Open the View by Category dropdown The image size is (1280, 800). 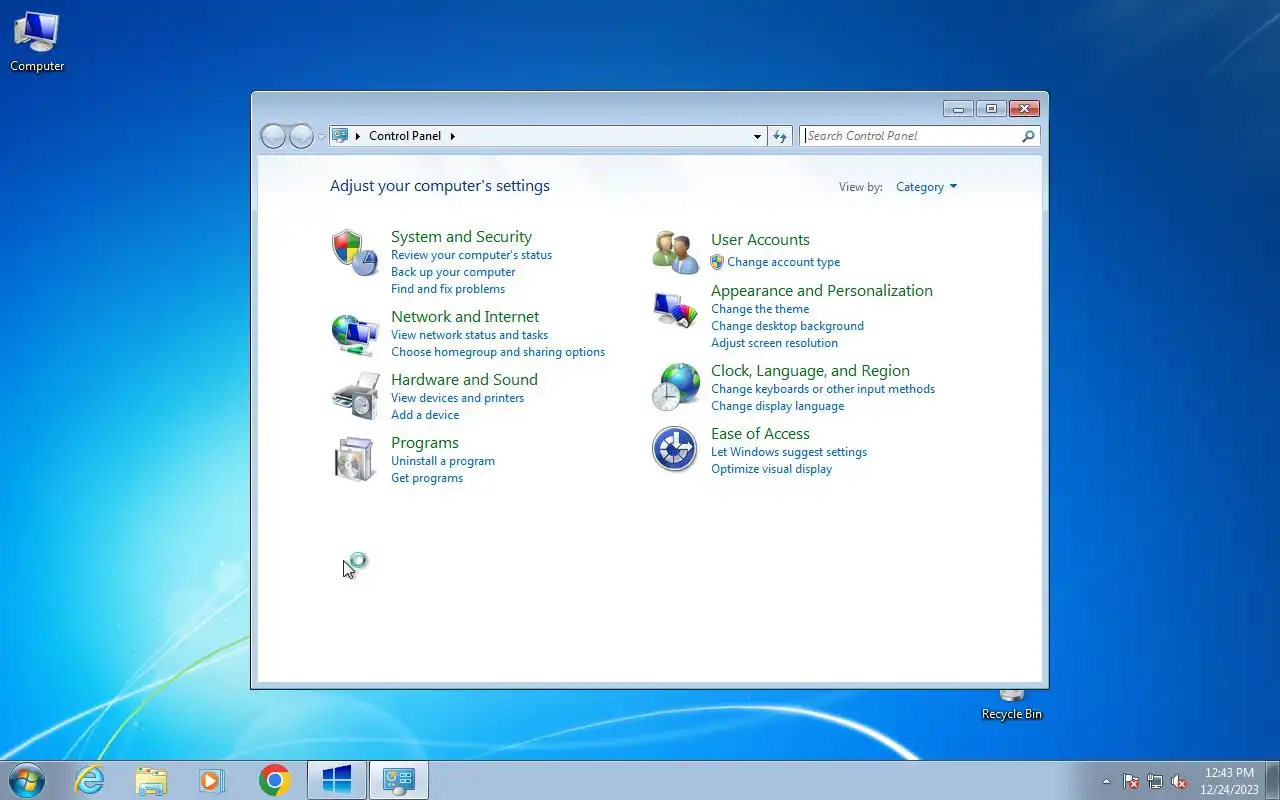[x=926, y=187]
